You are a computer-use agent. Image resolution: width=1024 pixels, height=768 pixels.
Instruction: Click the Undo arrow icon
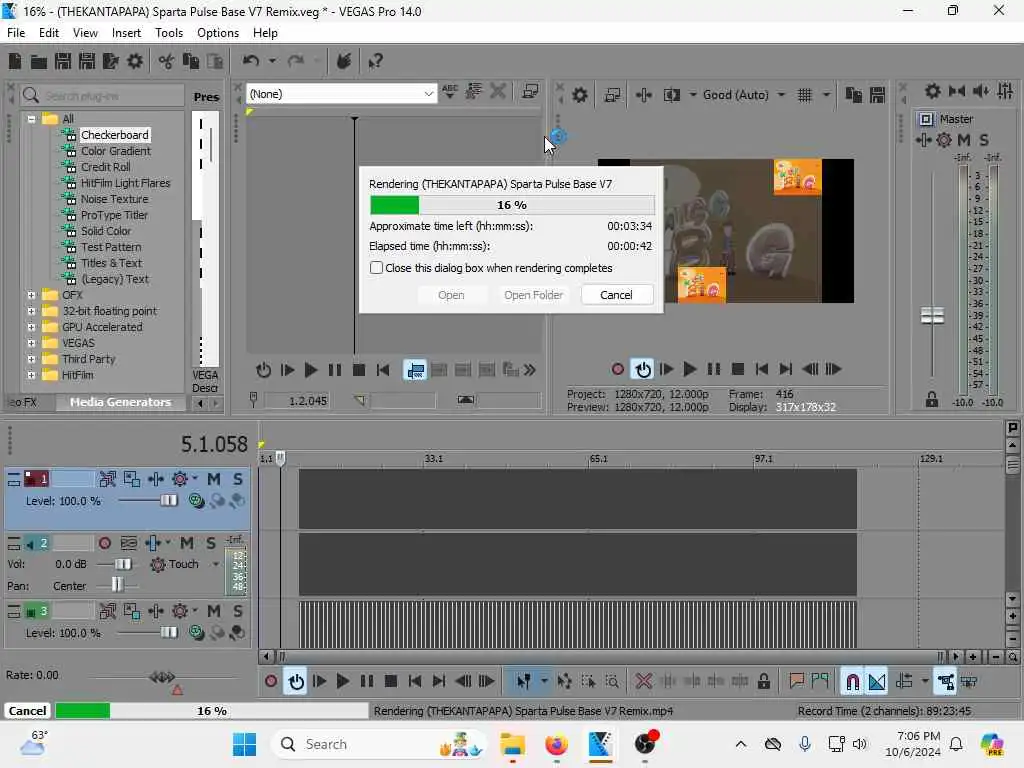[251, 61]
